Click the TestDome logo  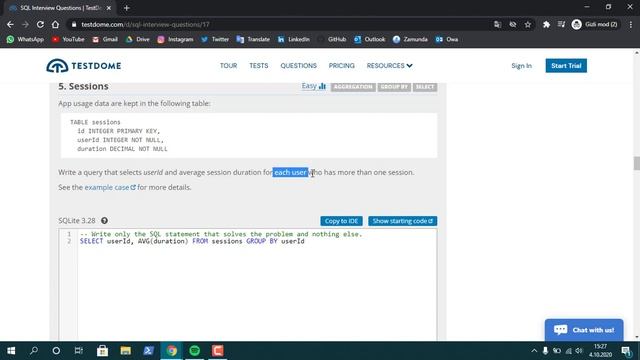pyautogui.click(x=84, y=66)
